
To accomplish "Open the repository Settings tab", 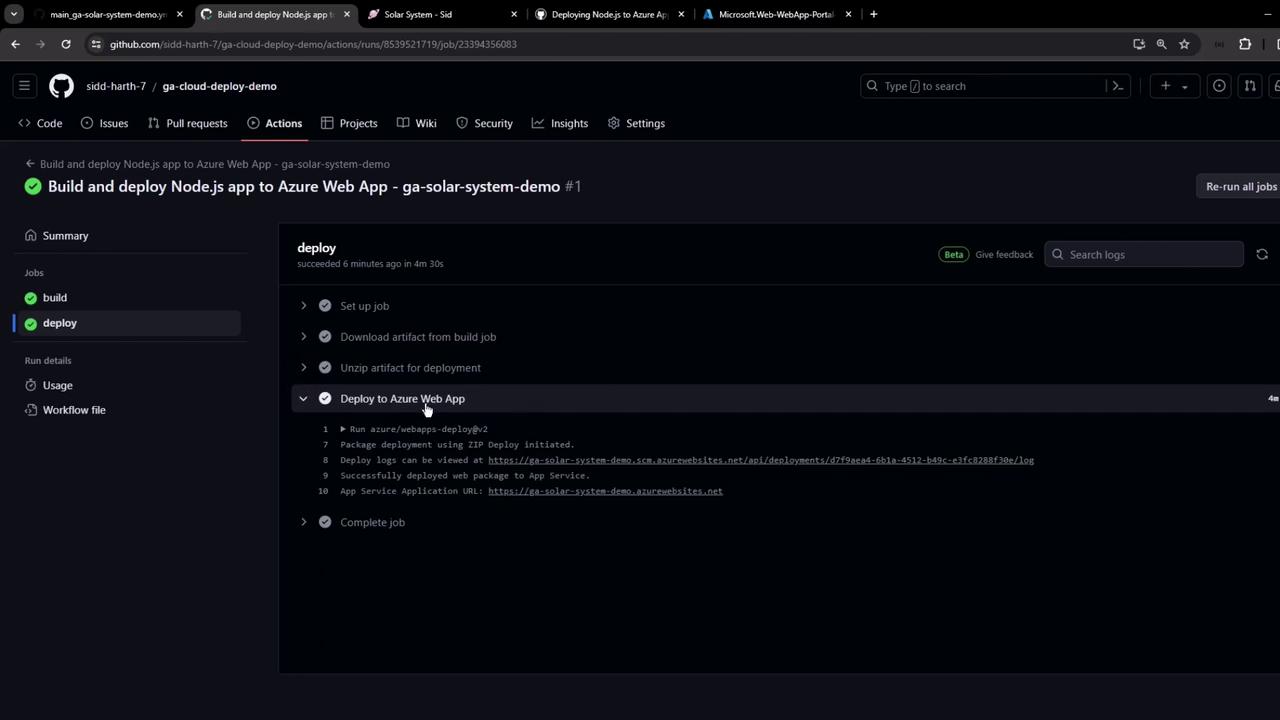I will point(636,123).
